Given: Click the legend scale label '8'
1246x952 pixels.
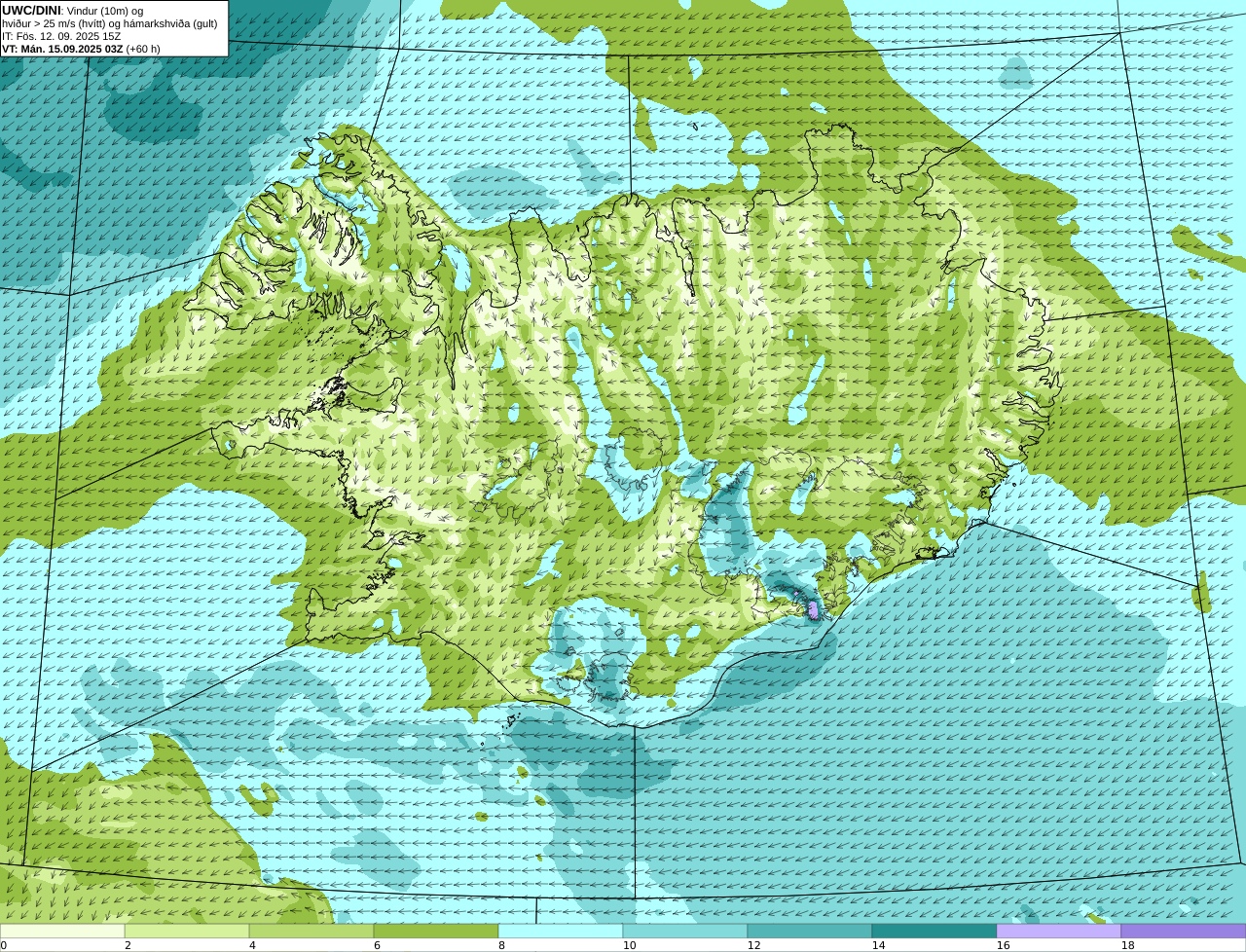Looking at the screenshot, I should click(x=501, y=945).
